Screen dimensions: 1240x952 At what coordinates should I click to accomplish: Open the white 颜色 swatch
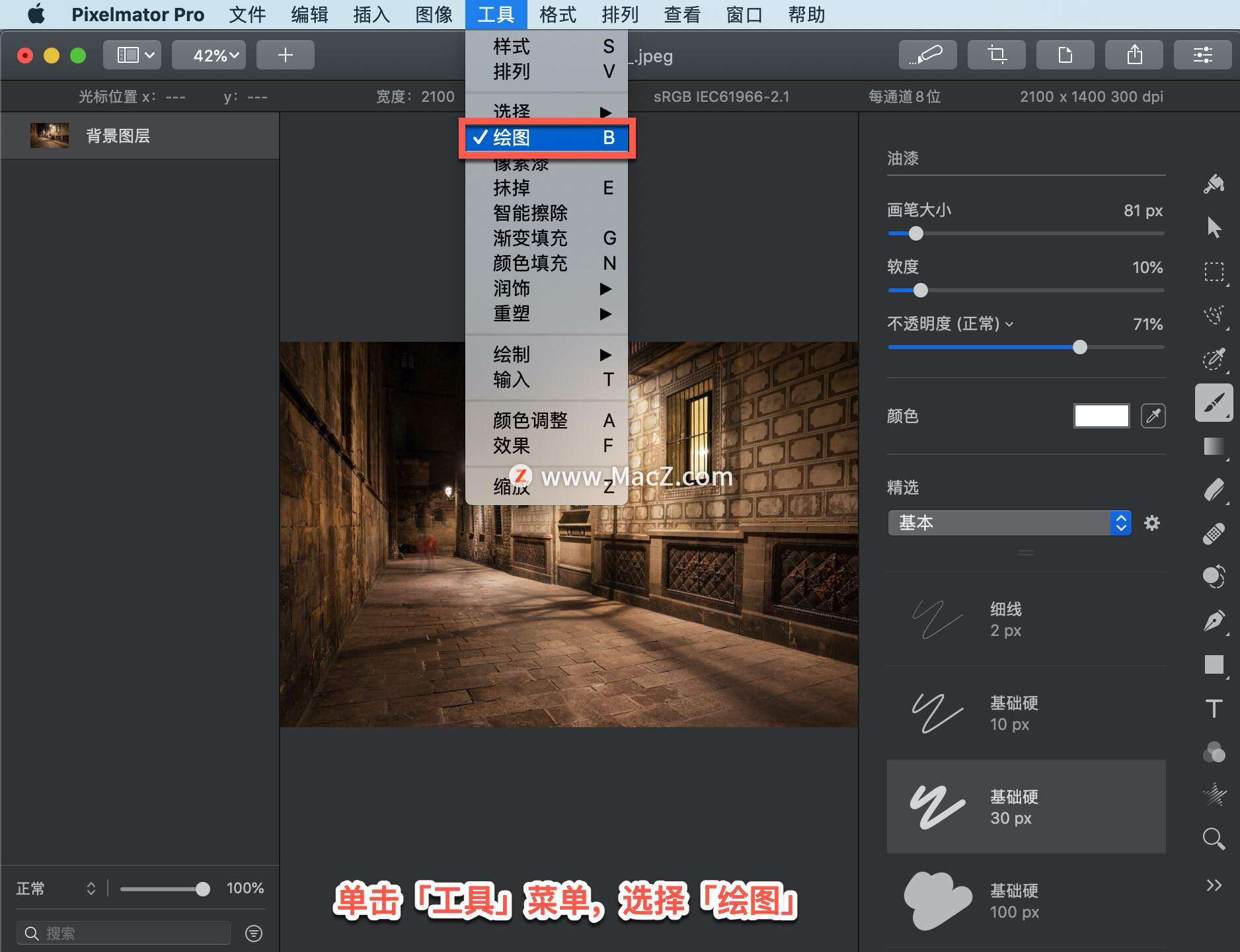click(x=1101, y=416)
